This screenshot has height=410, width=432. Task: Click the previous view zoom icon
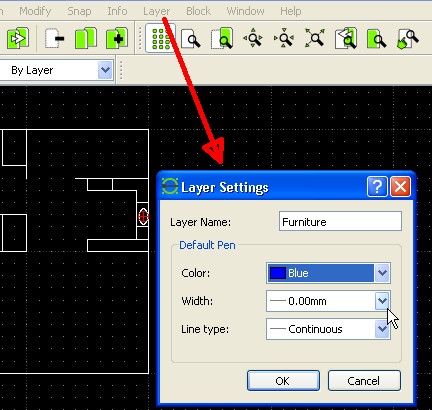346,38
